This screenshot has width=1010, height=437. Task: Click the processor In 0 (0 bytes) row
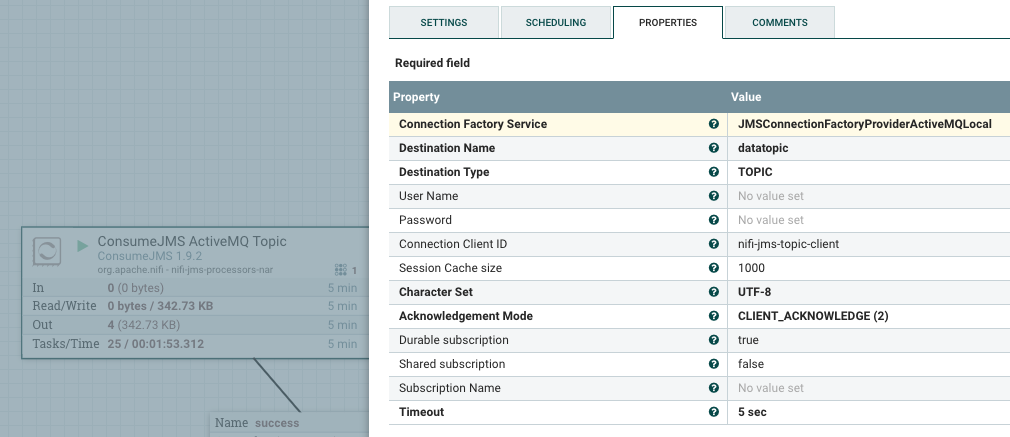coord(195,287)
